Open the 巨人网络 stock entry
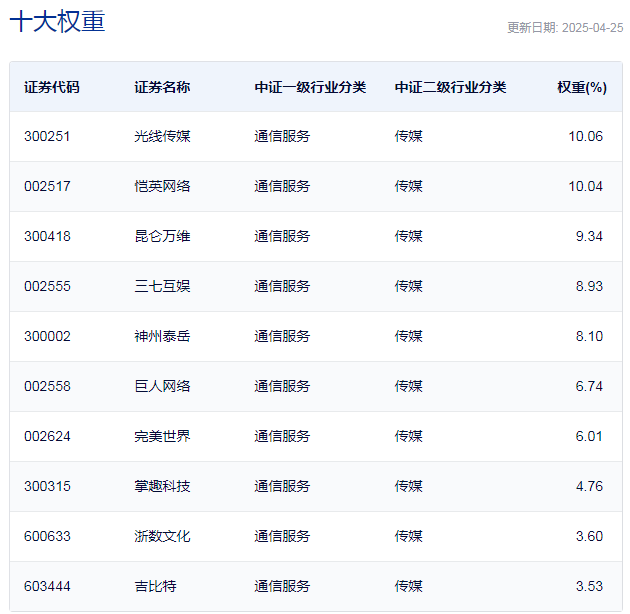630x614 pixels. point(162,386)
